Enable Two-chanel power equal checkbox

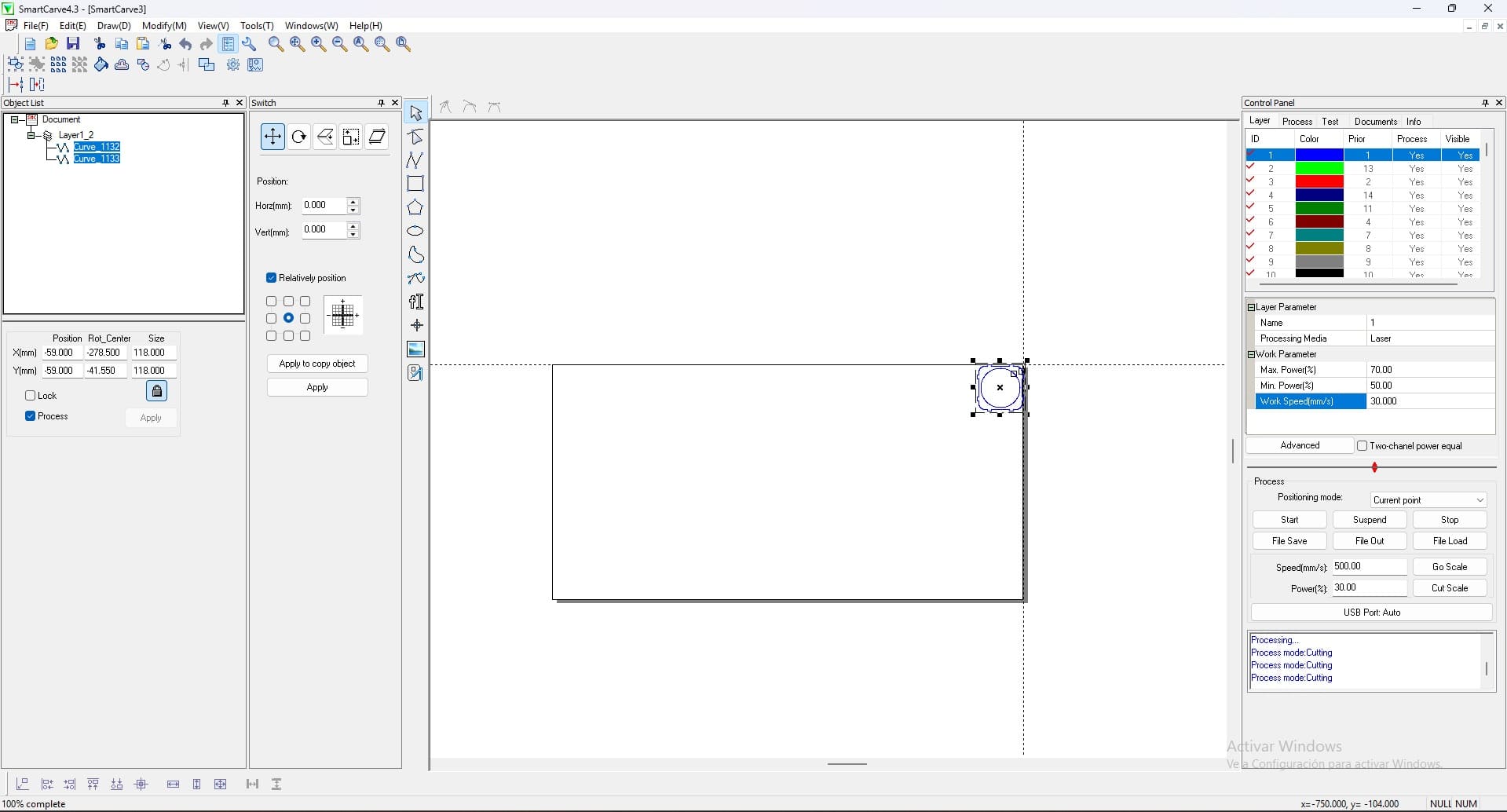tap(1363, 446)
